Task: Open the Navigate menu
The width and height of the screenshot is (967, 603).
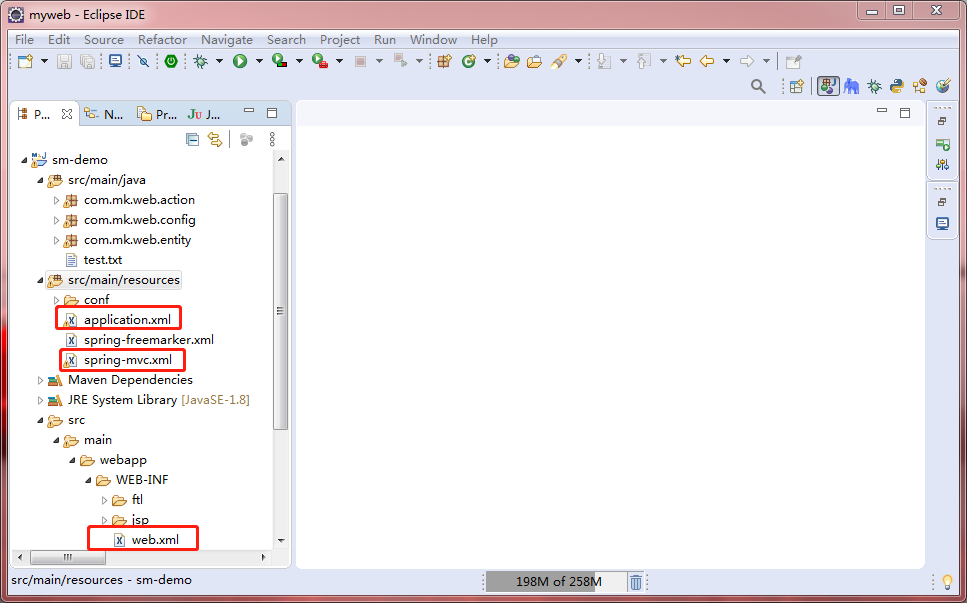Action: coord(227,39)
